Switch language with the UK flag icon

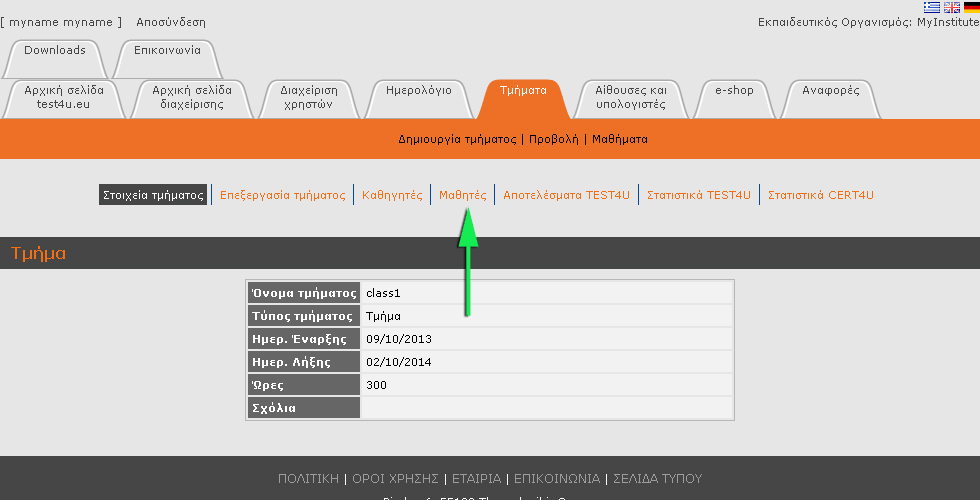(951, 7)
